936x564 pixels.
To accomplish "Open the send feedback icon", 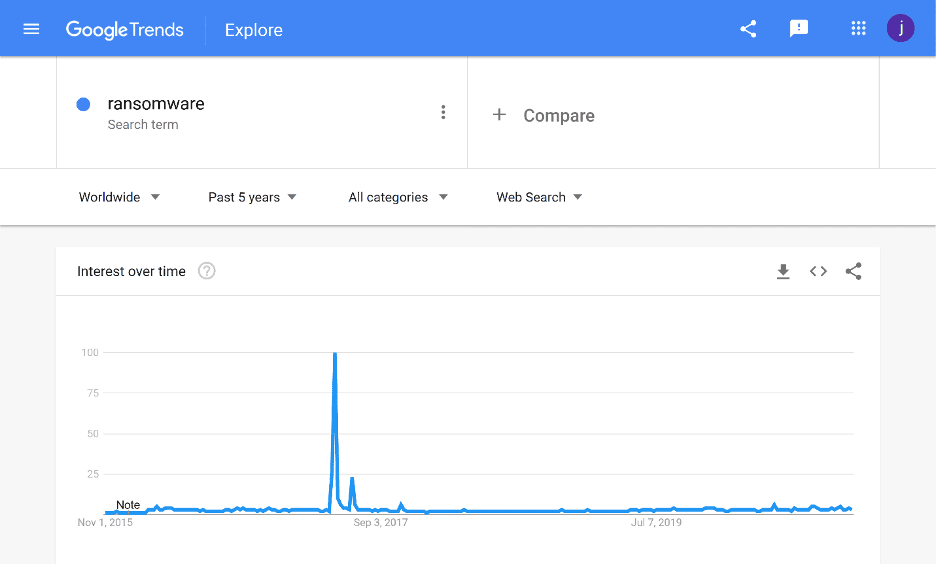I will tap(798, 29).
